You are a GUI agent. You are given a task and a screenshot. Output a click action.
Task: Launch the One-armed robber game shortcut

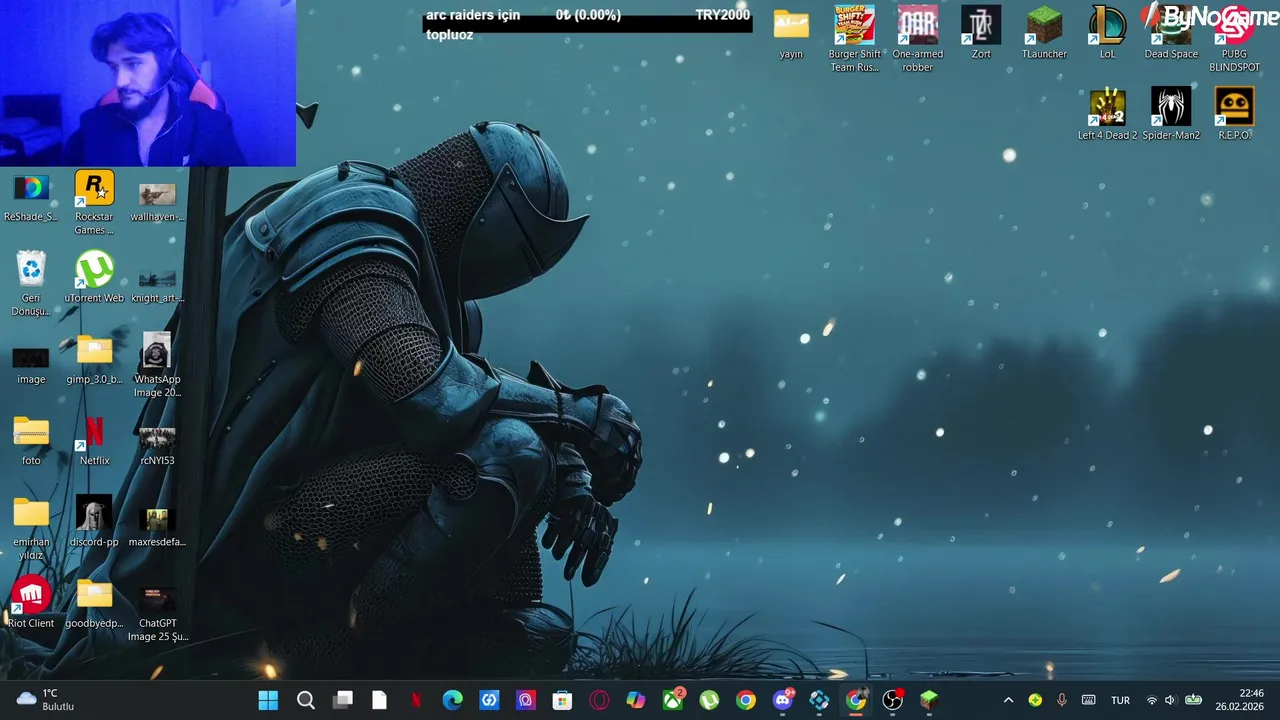918,40
